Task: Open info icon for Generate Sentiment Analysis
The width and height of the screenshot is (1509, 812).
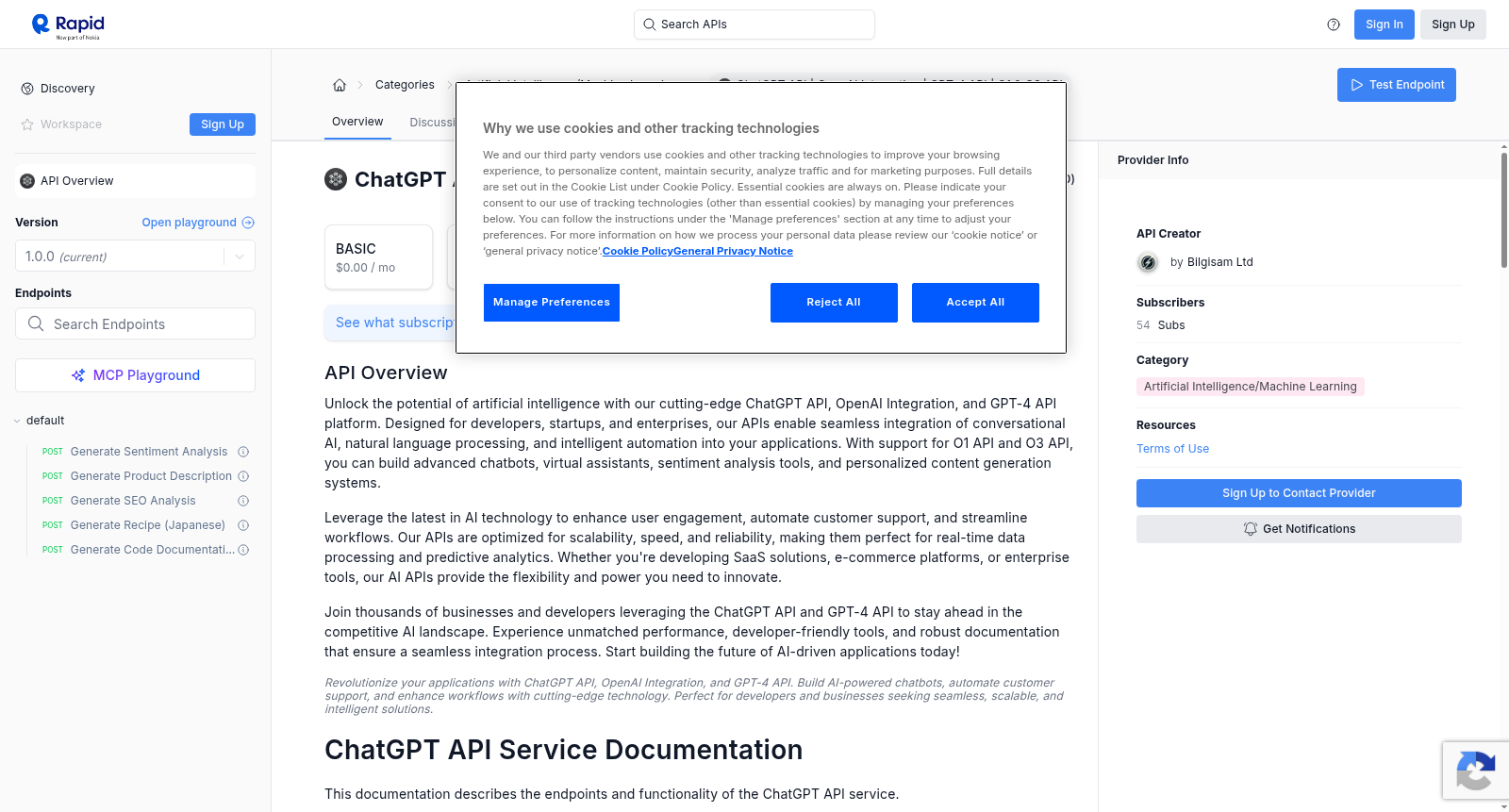Action: click(243, 452)
